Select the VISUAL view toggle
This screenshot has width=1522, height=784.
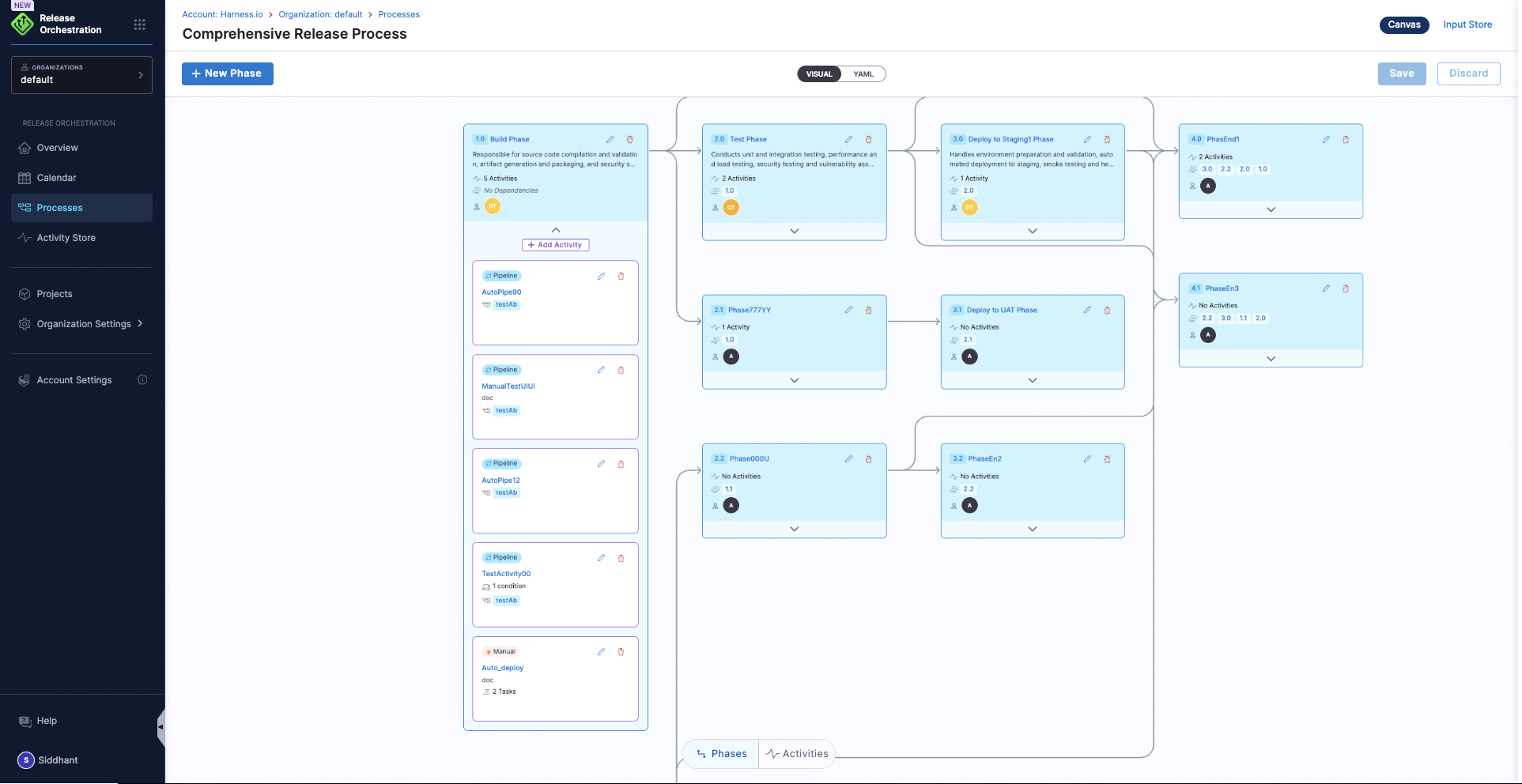(x=819, y=74)
